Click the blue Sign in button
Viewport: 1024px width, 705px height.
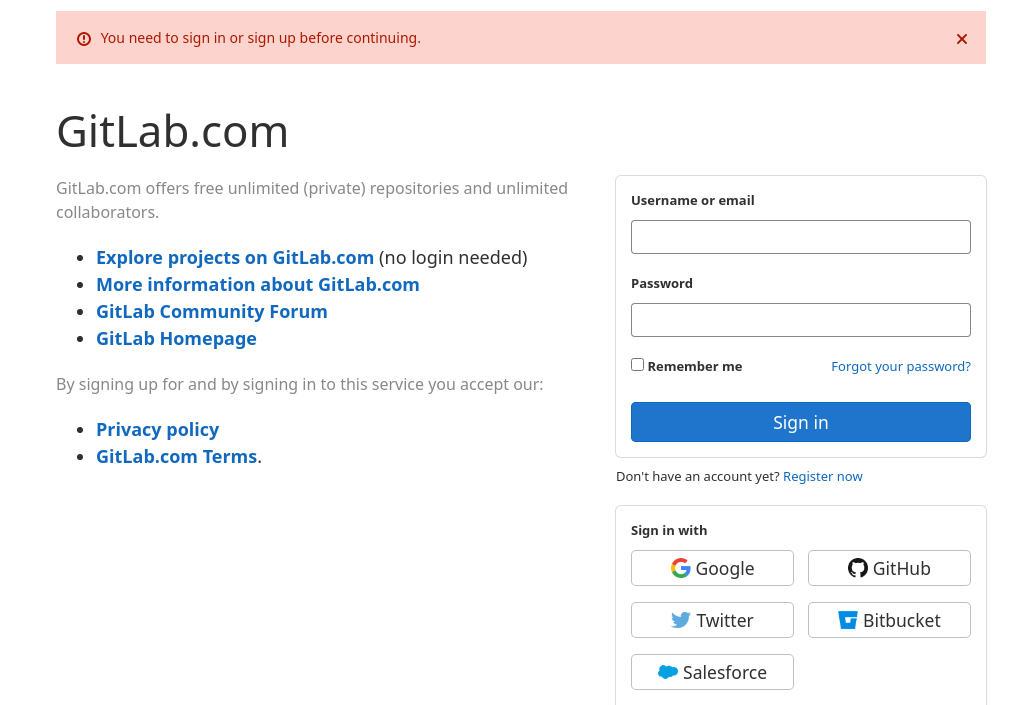click(x=801, y=422)
